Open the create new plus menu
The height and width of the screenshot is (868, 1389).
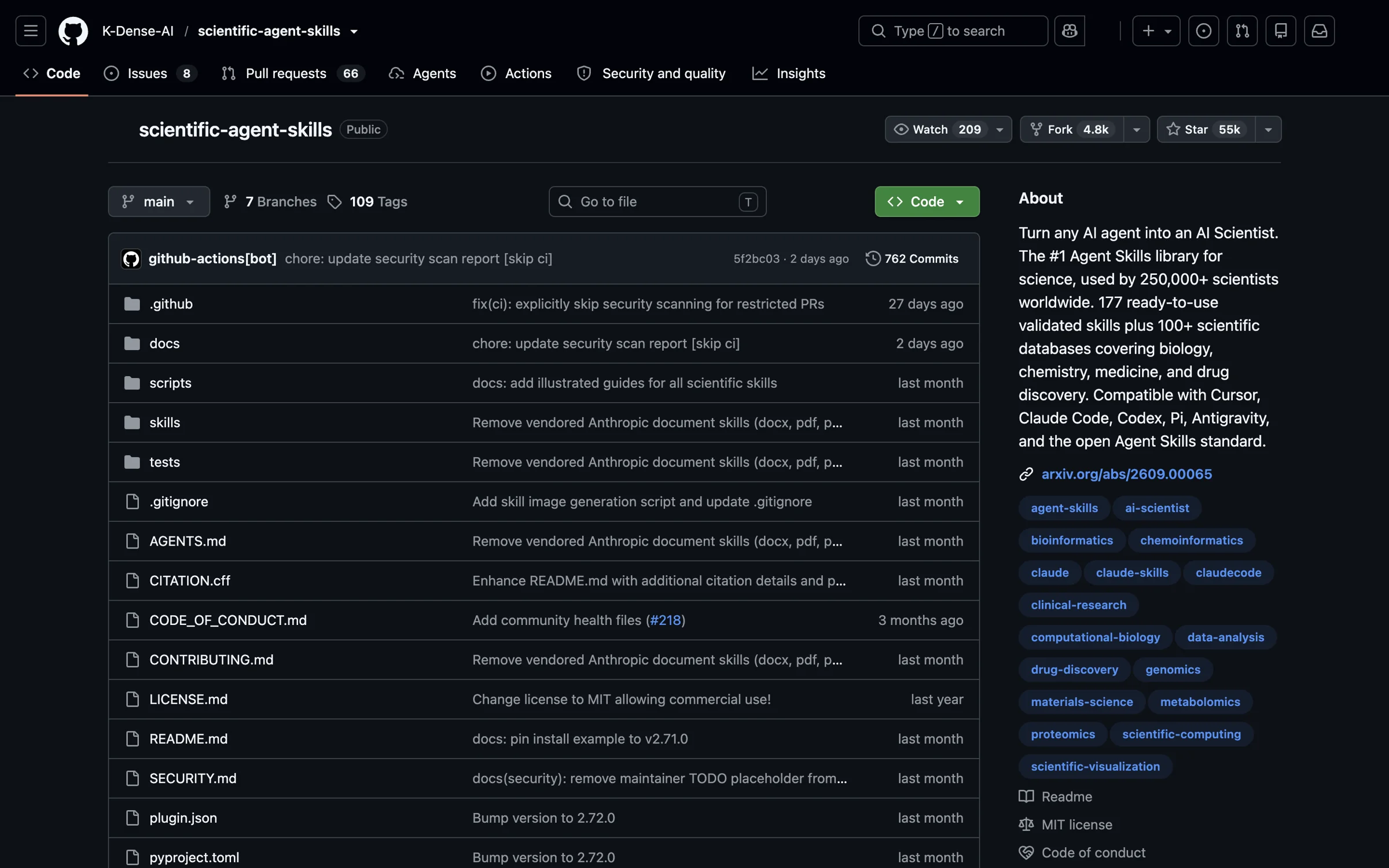click(1156, 31)
